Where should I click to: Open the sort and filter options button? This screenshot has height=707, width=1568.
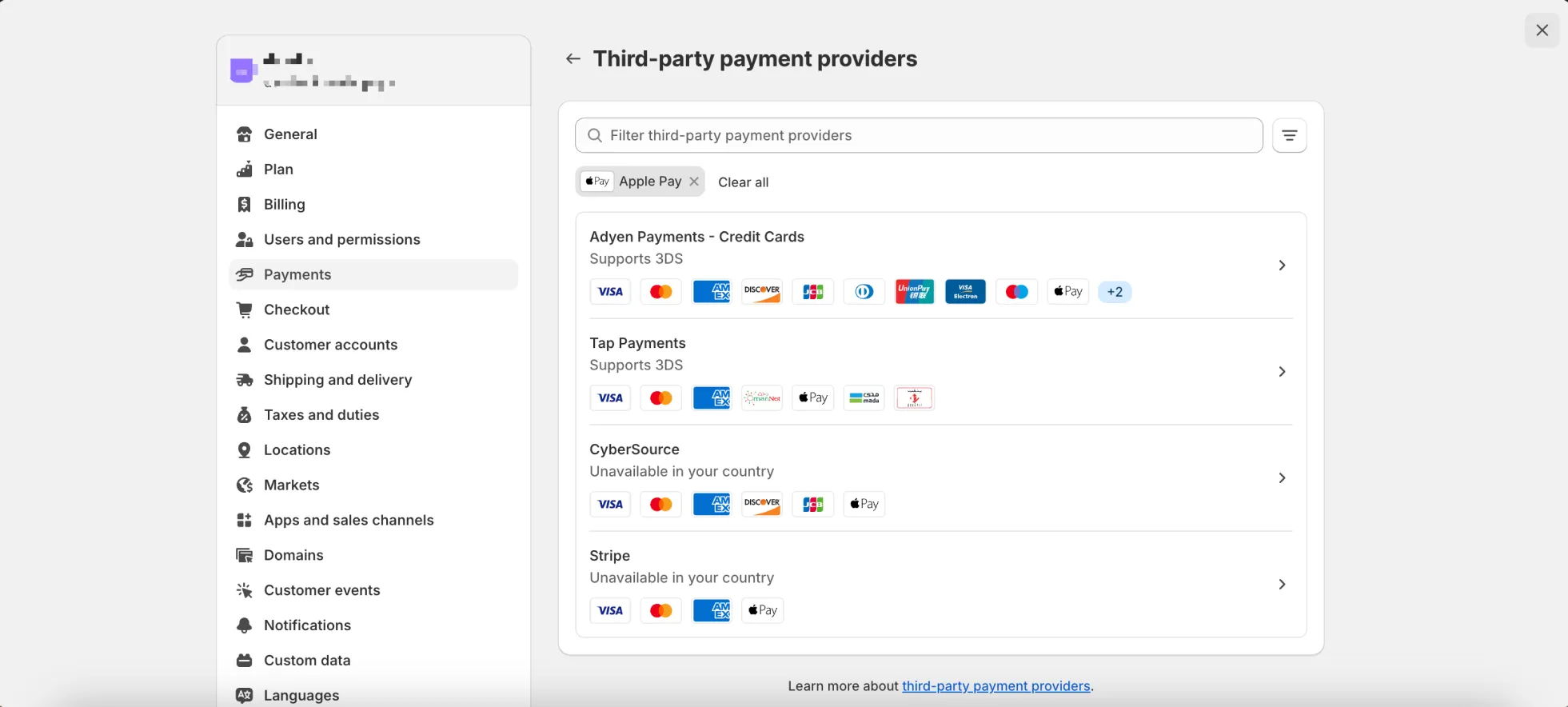[1289, 135]
